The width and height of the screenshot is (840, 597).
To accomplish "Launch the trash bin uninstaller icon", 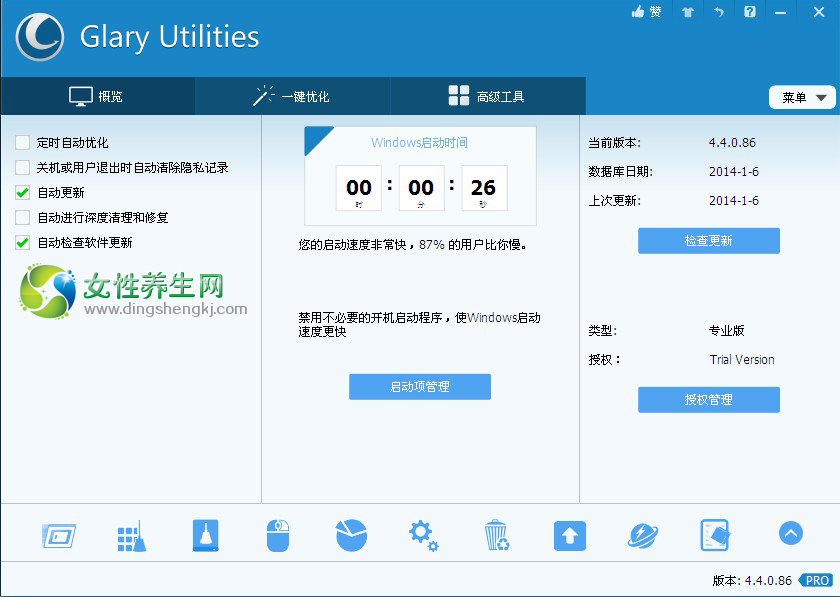I will [496, 535].
